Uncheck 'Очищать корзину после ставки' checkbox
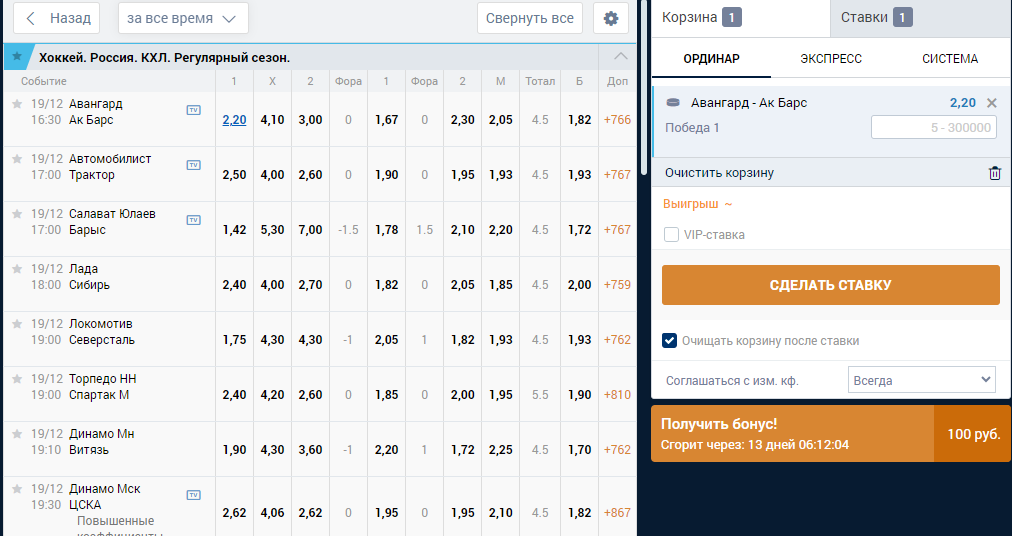 point(669,340)
